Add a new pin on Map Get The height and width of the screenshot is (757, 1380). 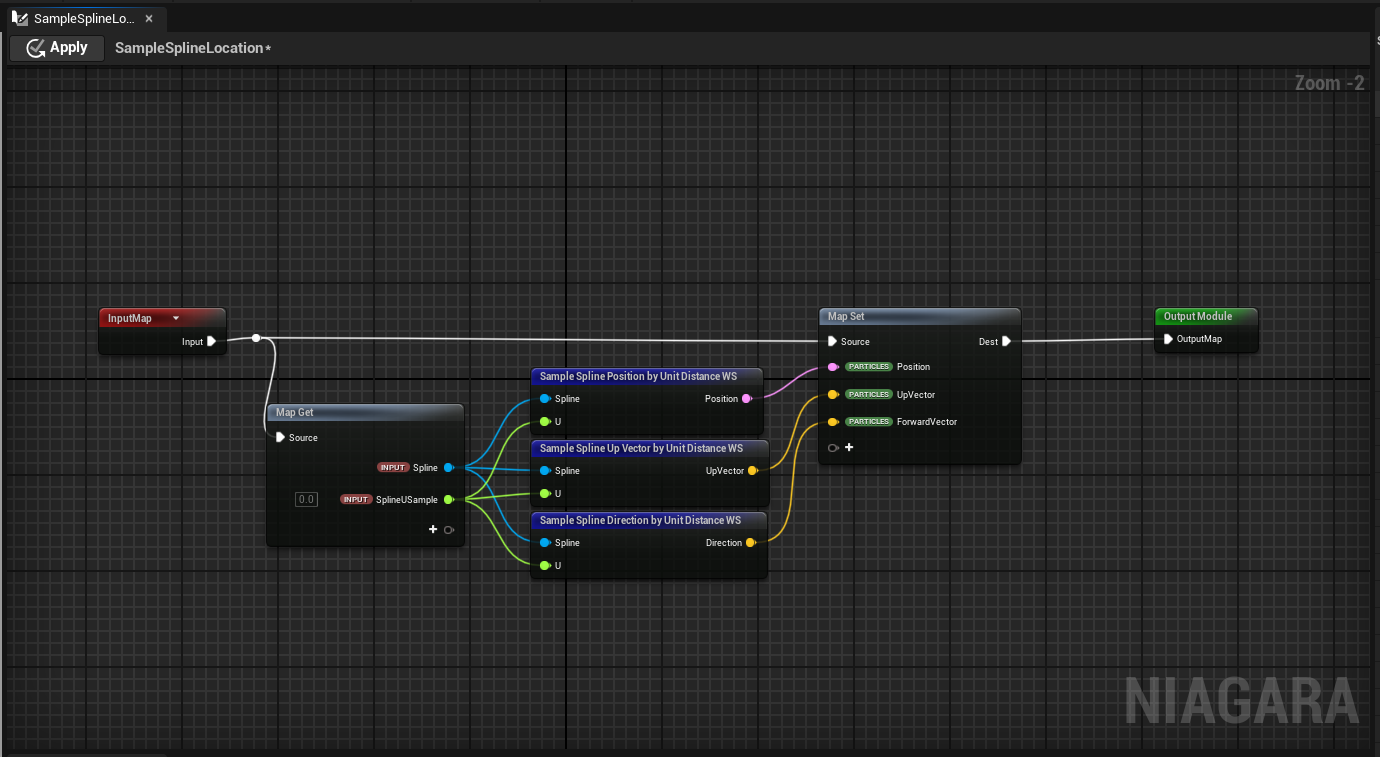point(433,529)
